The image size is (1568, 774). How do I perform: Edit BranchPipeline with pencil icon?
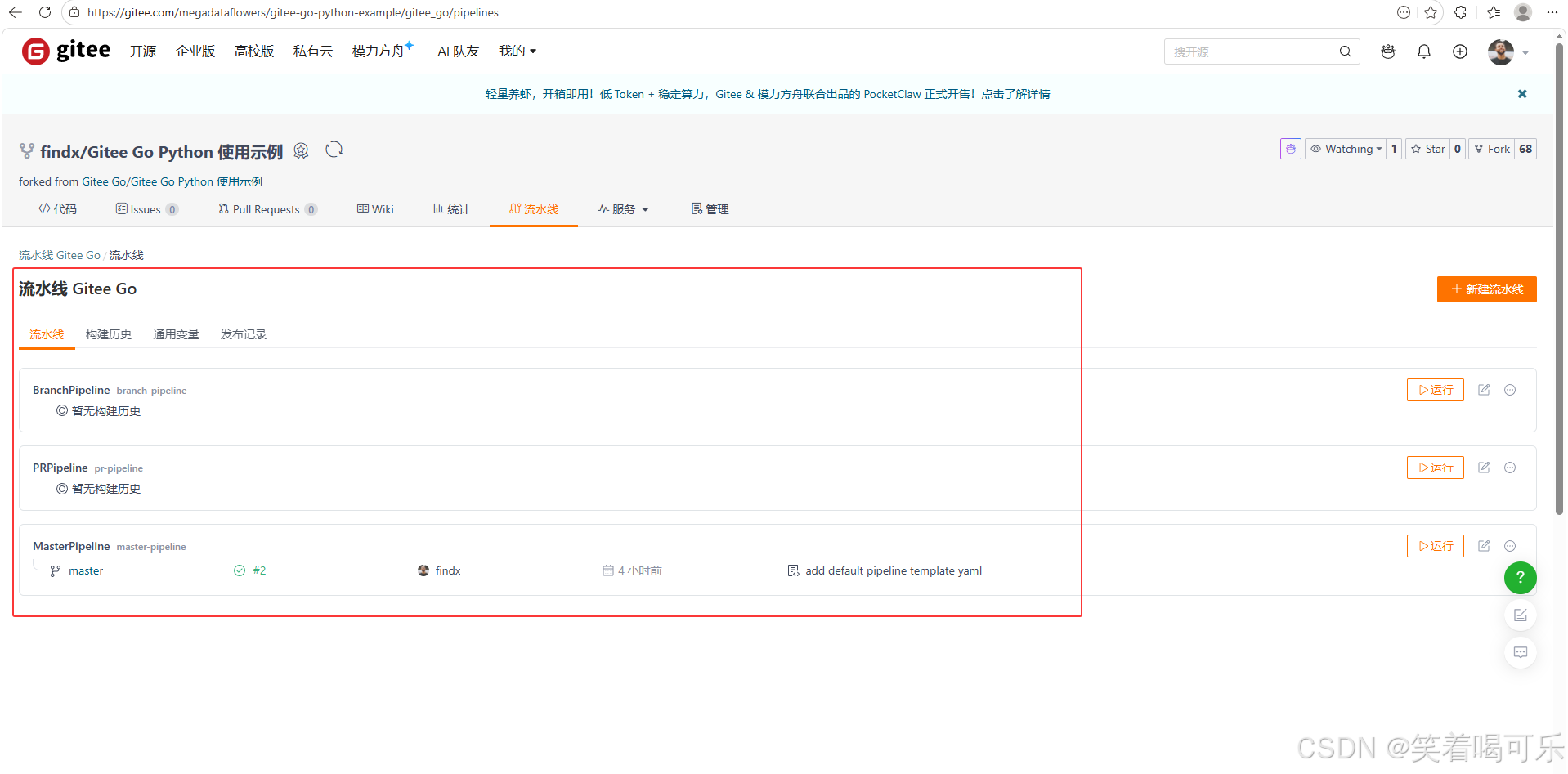(x=1484, y=390)
